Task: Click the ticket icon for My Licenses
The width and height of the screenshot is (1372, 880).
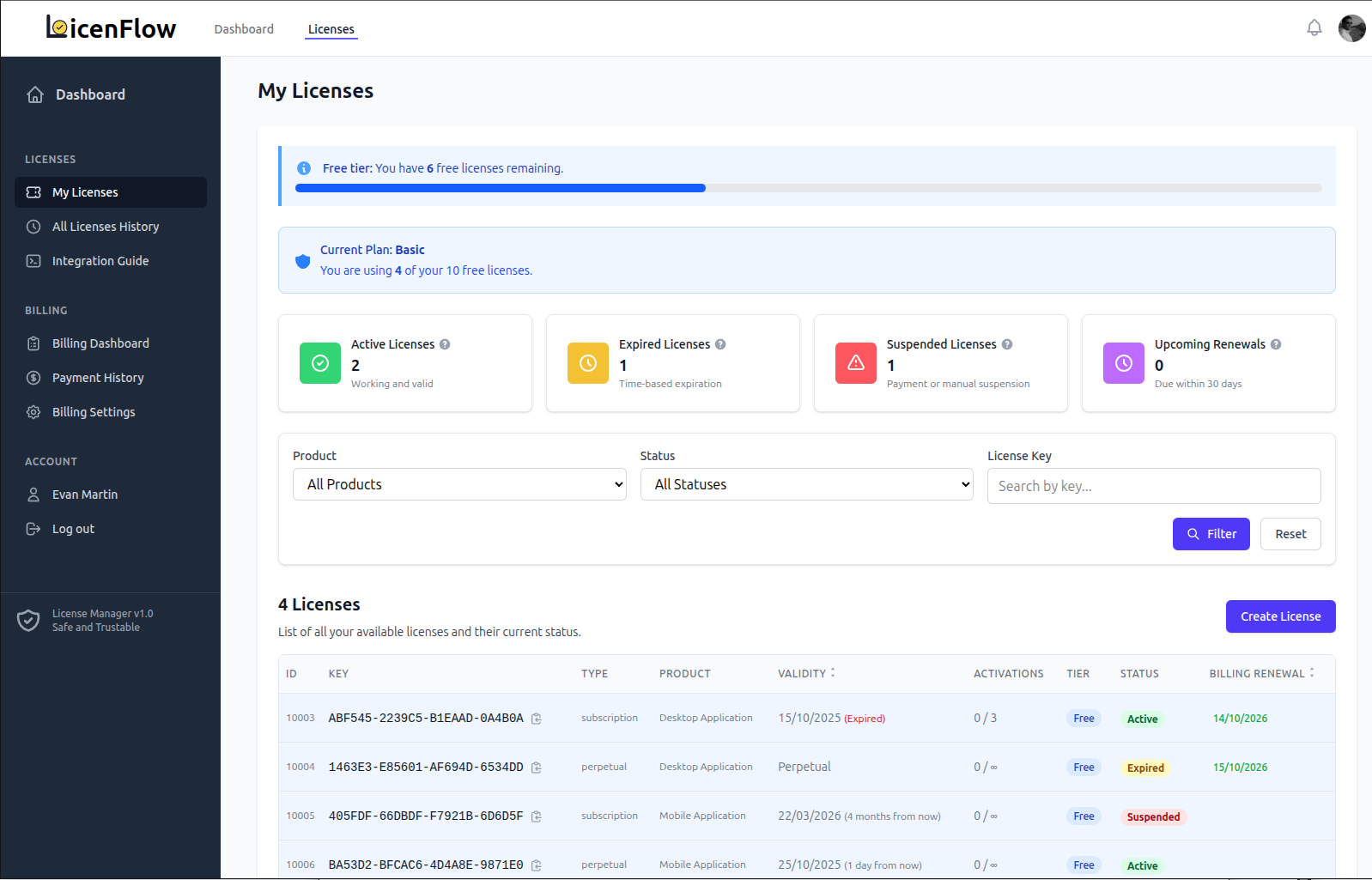Action: point(33,192)
